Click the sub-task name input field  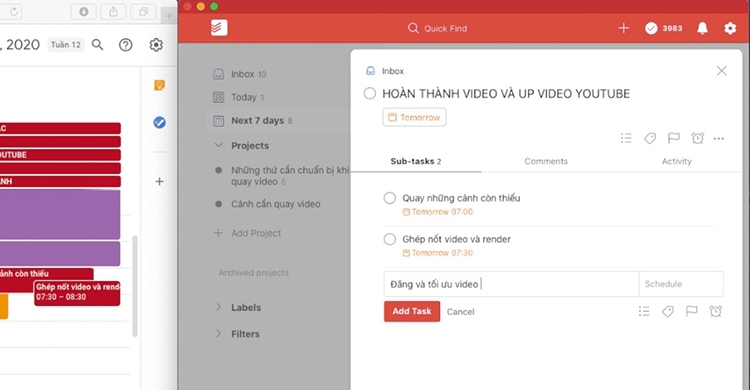(511, 284)
